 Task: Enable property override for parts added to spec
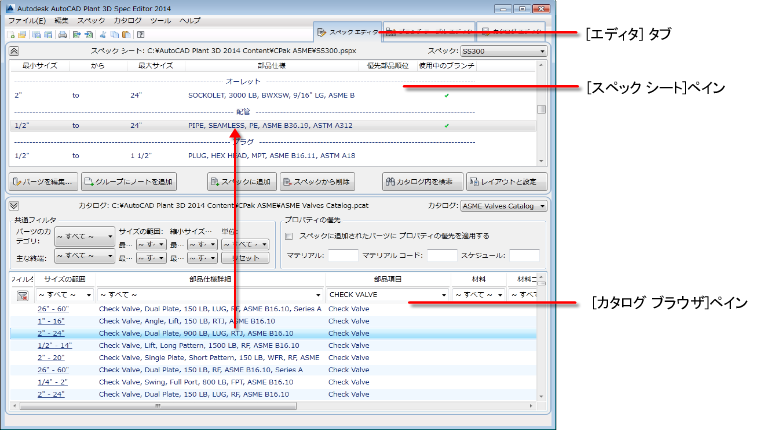click(x=289, y=237)
